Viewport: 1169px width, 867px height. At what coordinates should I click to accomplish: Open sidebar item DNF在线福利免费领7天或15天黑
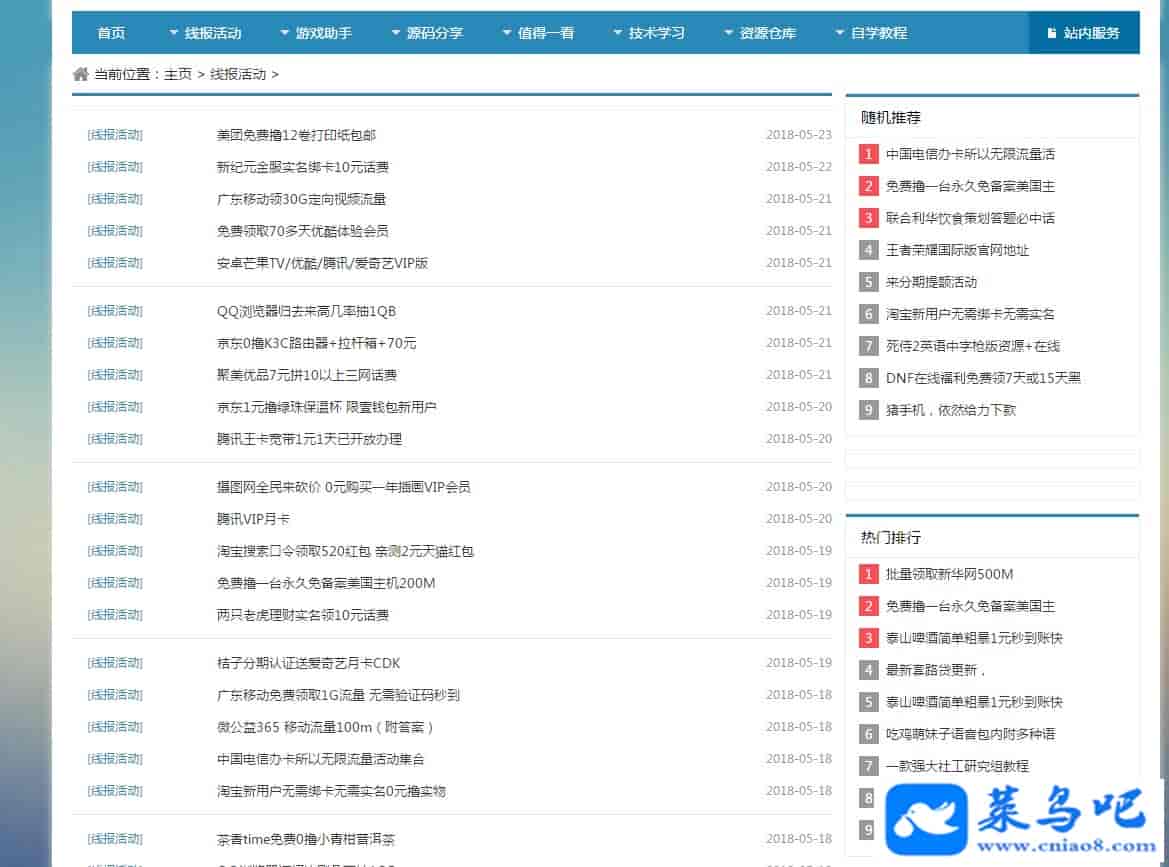point(983,378)
